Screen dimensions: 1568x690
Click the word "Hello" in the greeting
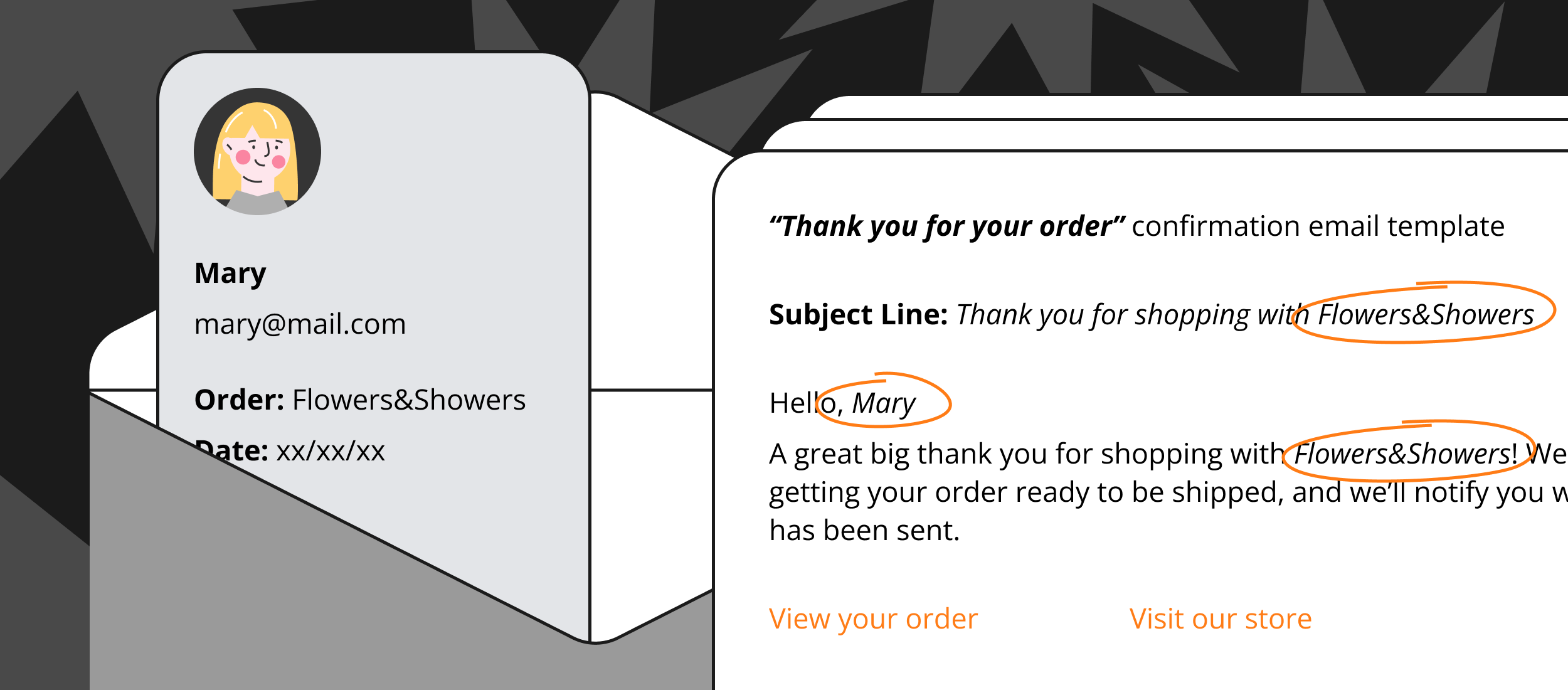[793, 403]
